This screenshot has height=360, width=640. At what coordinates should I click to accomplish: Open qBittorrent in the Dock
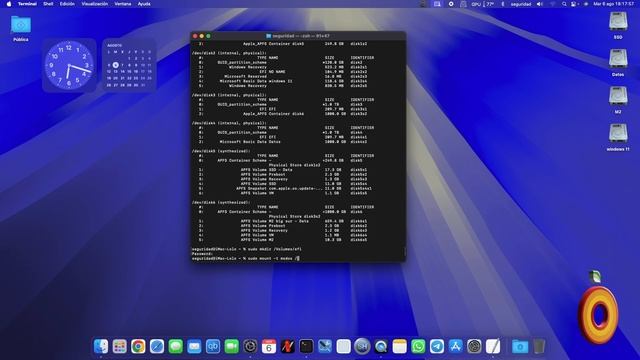click(213, 347)
